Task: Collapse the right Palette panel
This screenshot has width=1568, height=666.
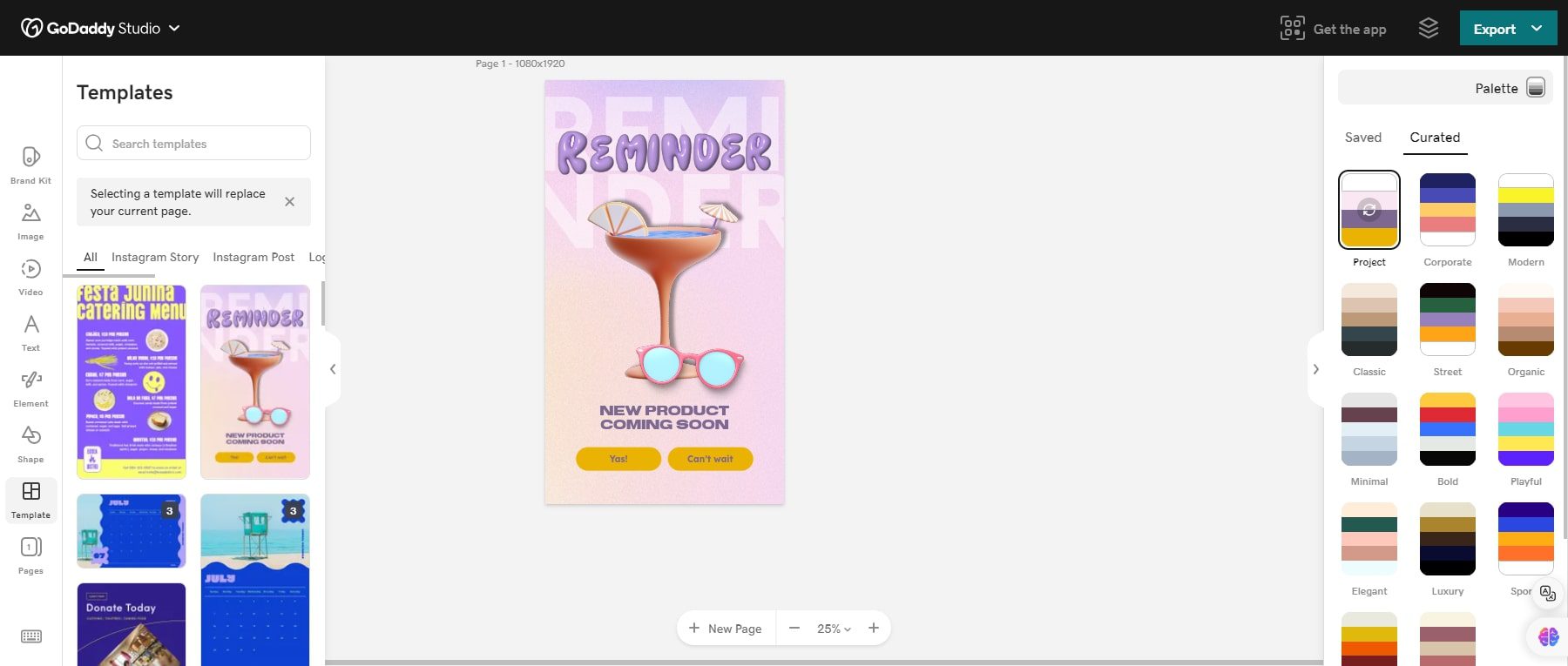Action: [1315, 369]
